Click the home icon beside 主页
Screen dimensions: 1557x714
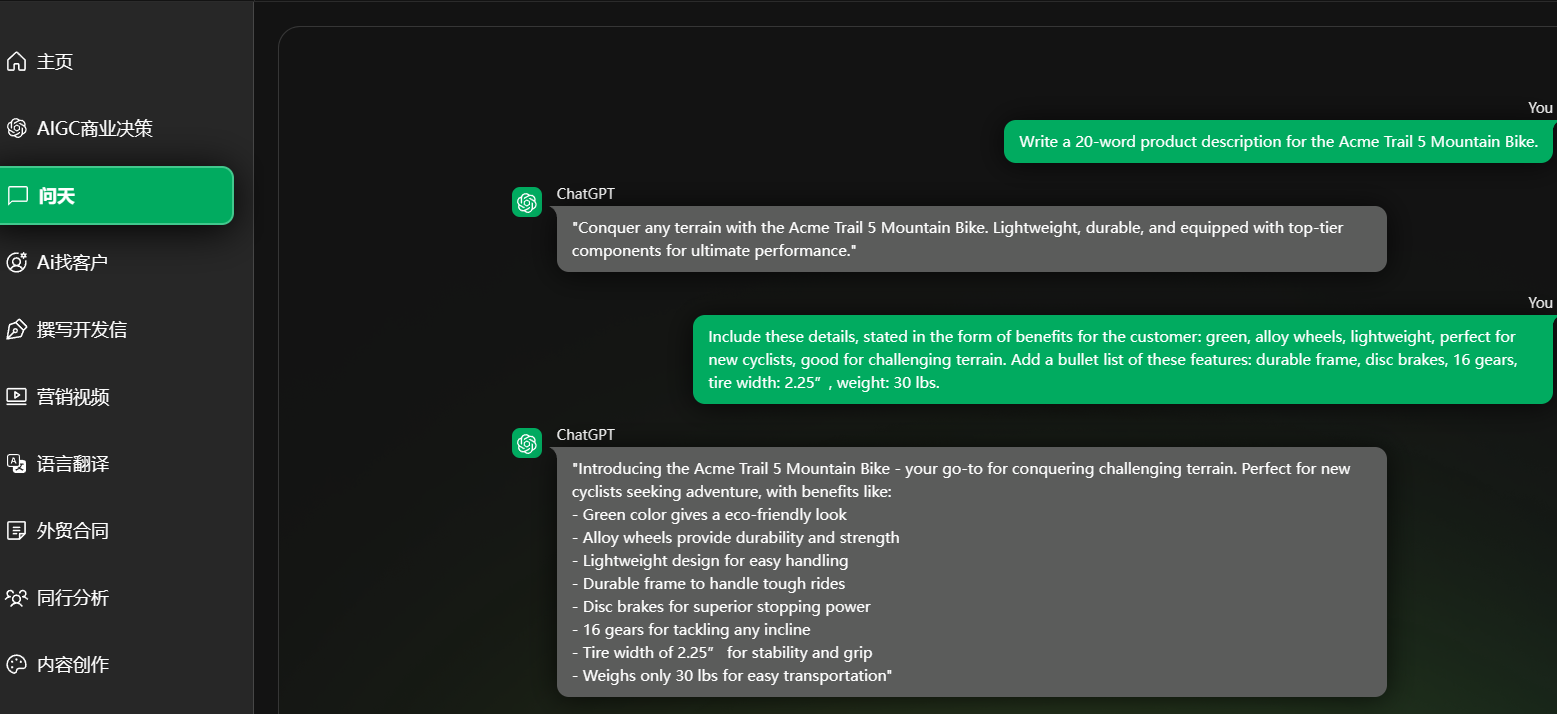pyautogui.click(x=16, y=62)
